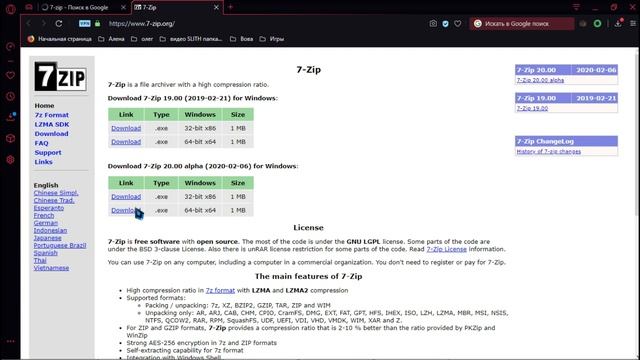The width and height of the screenshot is (640, 360).
Task: Go forward to the next page
Action: click(43, 24)
